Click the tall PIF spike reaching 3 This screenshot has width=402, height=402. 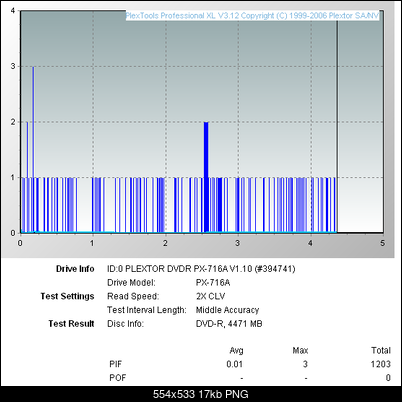pyautogui.click(x=33, y=149)
